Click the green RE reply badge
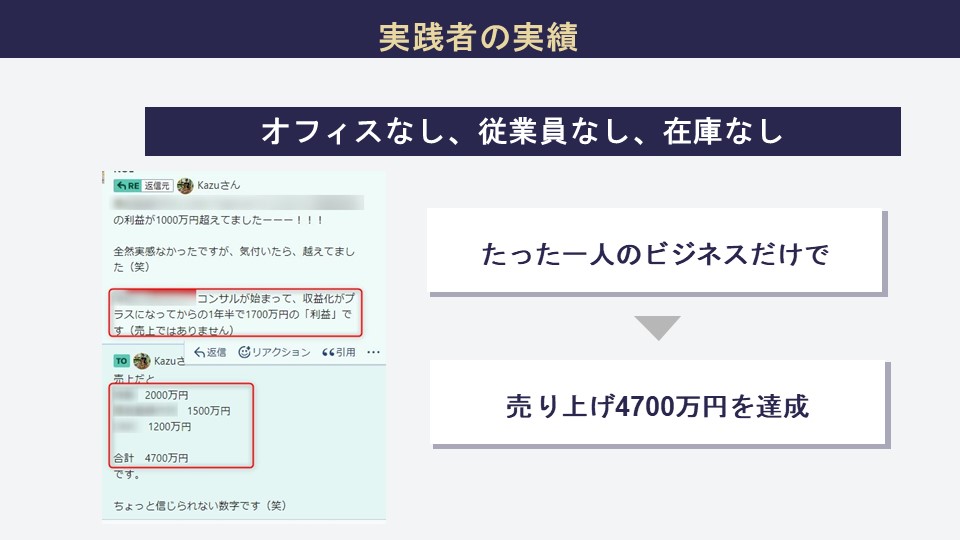Image resolution: width=960 pixels, height=540 pixels. [127, 185]
